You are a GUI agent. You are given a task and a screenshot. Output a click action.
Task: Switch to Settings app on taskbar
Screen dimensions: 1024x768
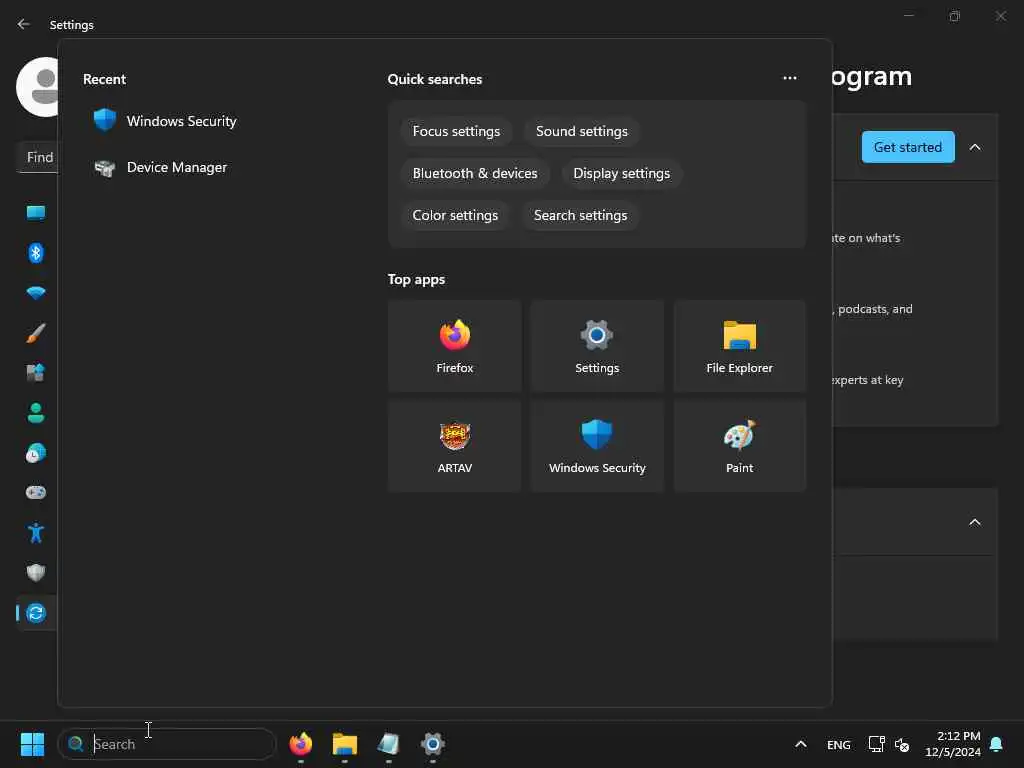click(x=432, y=744)
